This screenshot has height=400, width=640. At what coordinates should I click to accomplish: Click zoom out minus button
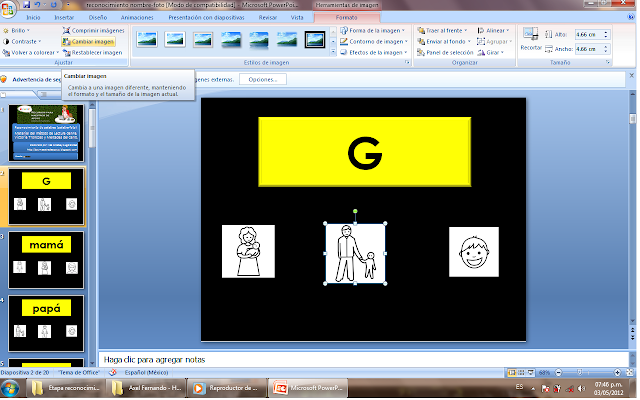[559, 373]
